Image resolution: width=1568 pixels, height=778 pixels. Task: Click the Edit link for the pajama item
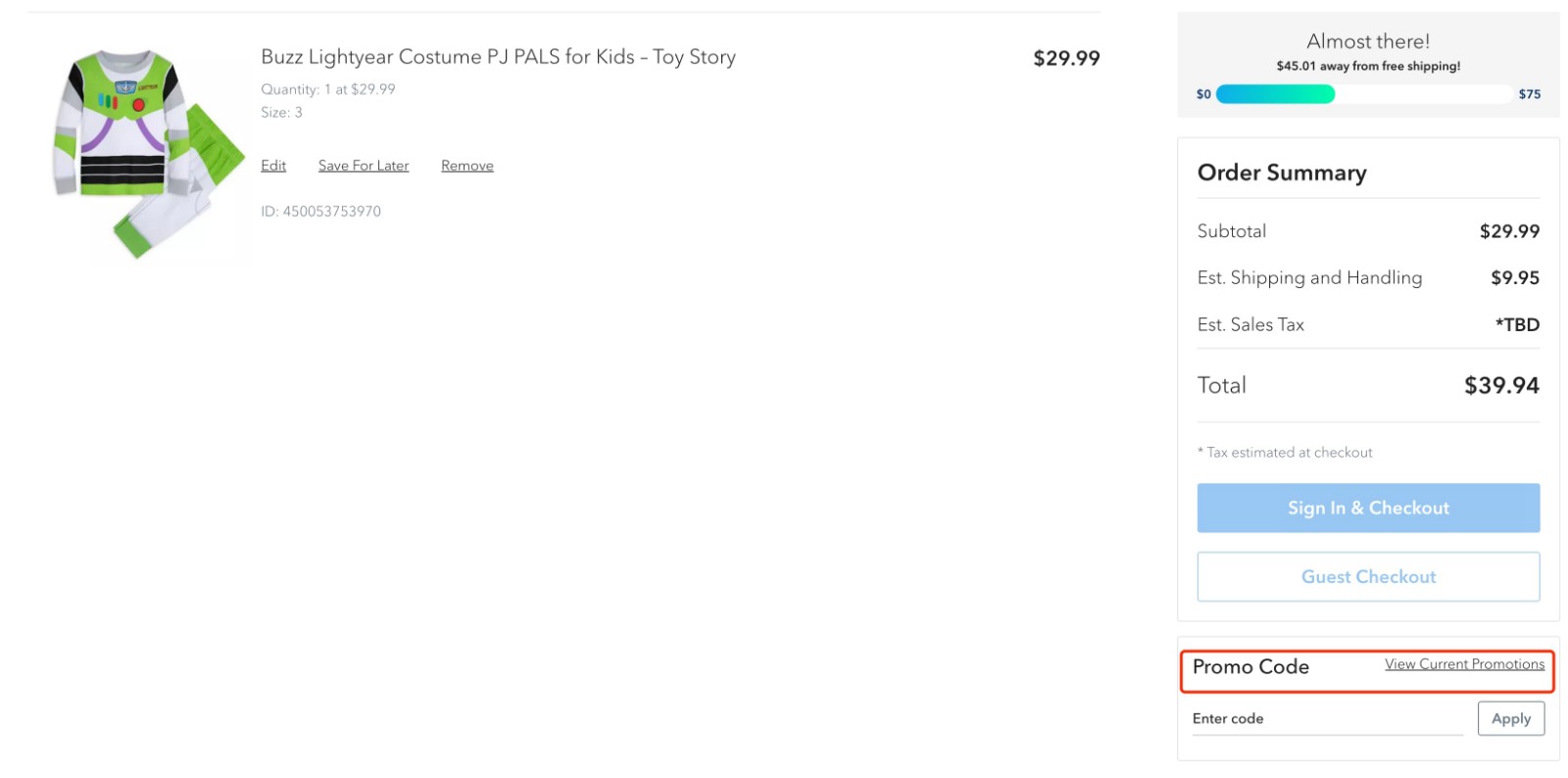click(272, 165)
